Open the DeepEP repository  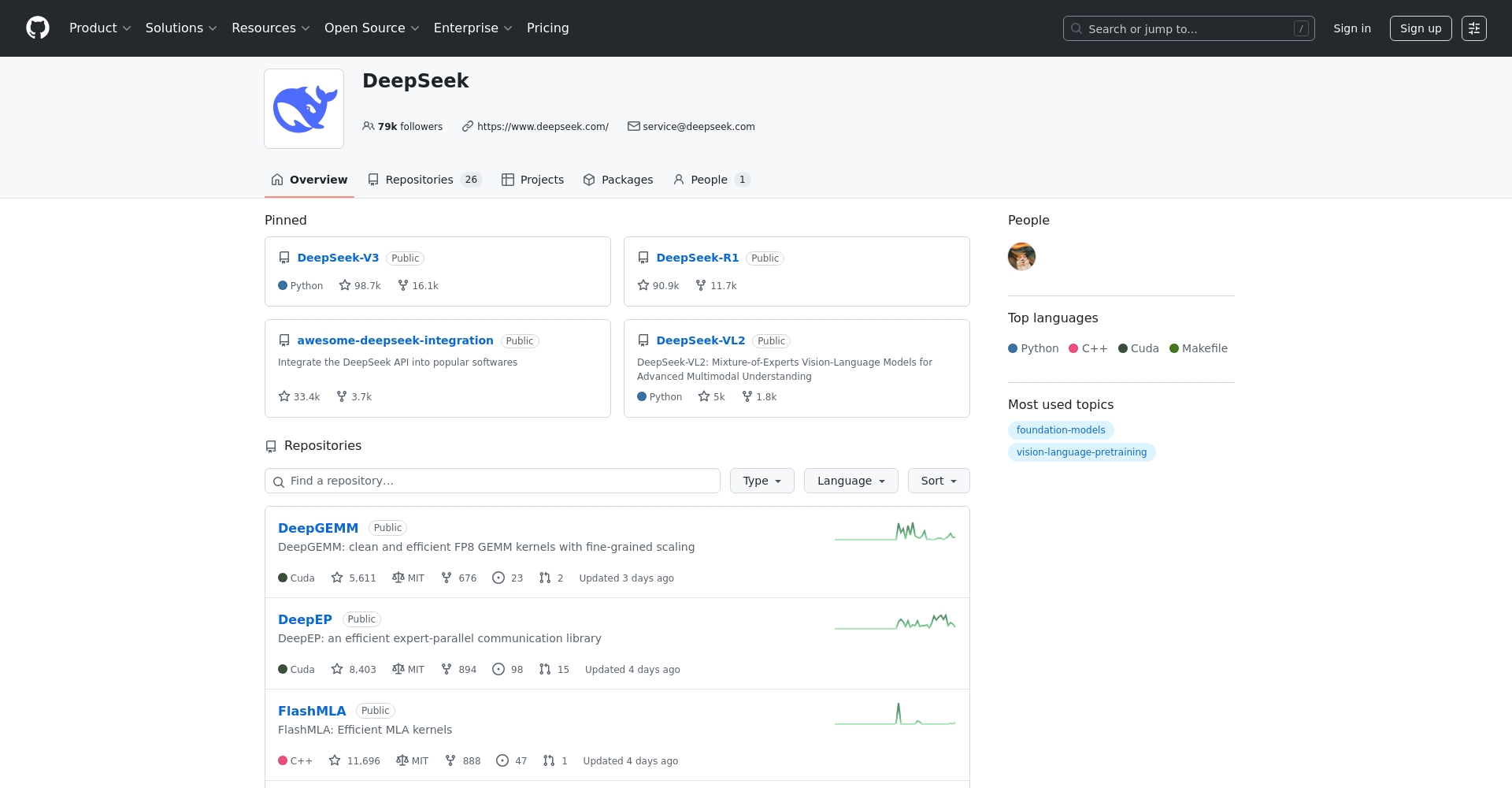pos(305,619)
